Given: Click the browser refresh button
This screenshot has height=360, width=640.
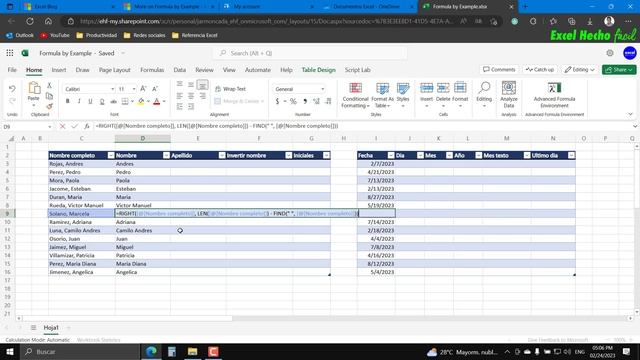Looking at the screenshot, I should tap(30, 21).
